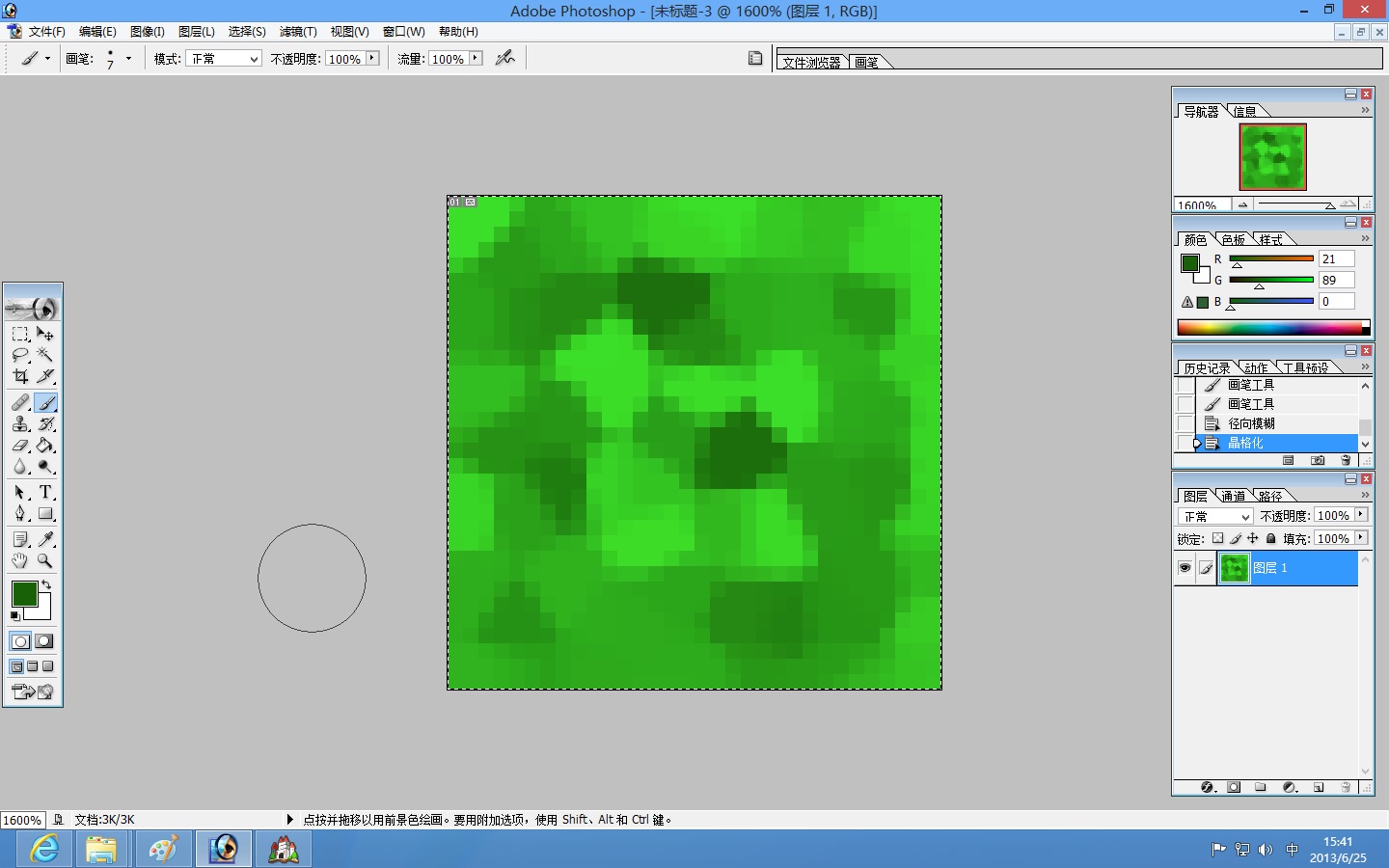This screenshot has width=1389, height=868.
Task: Select the Move tool
Action: click(x=45, y=334)
